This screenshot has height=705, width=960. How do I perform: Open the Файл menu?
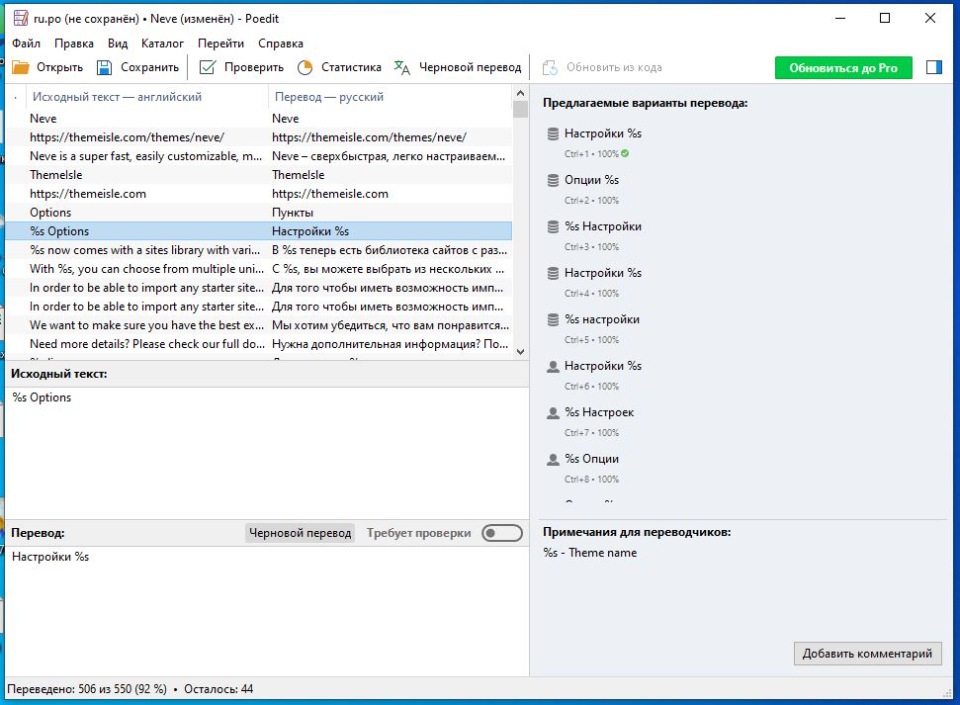coord(26,43)
